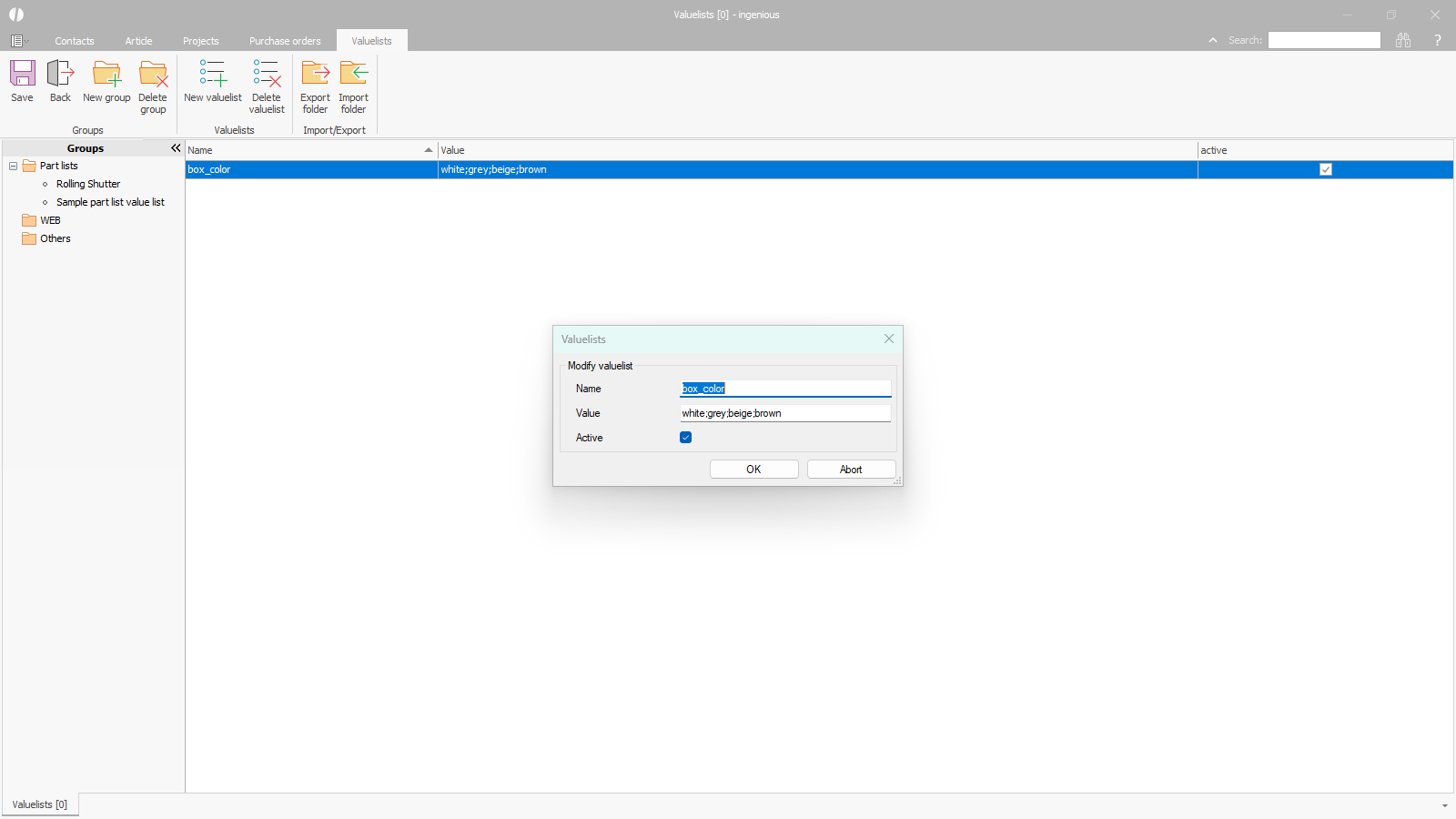Image resolution: width=1456 pixels, height=819 pixels.
Task: Toggle active checkbox in box_color row
Action: click(x=1326, y=169)
